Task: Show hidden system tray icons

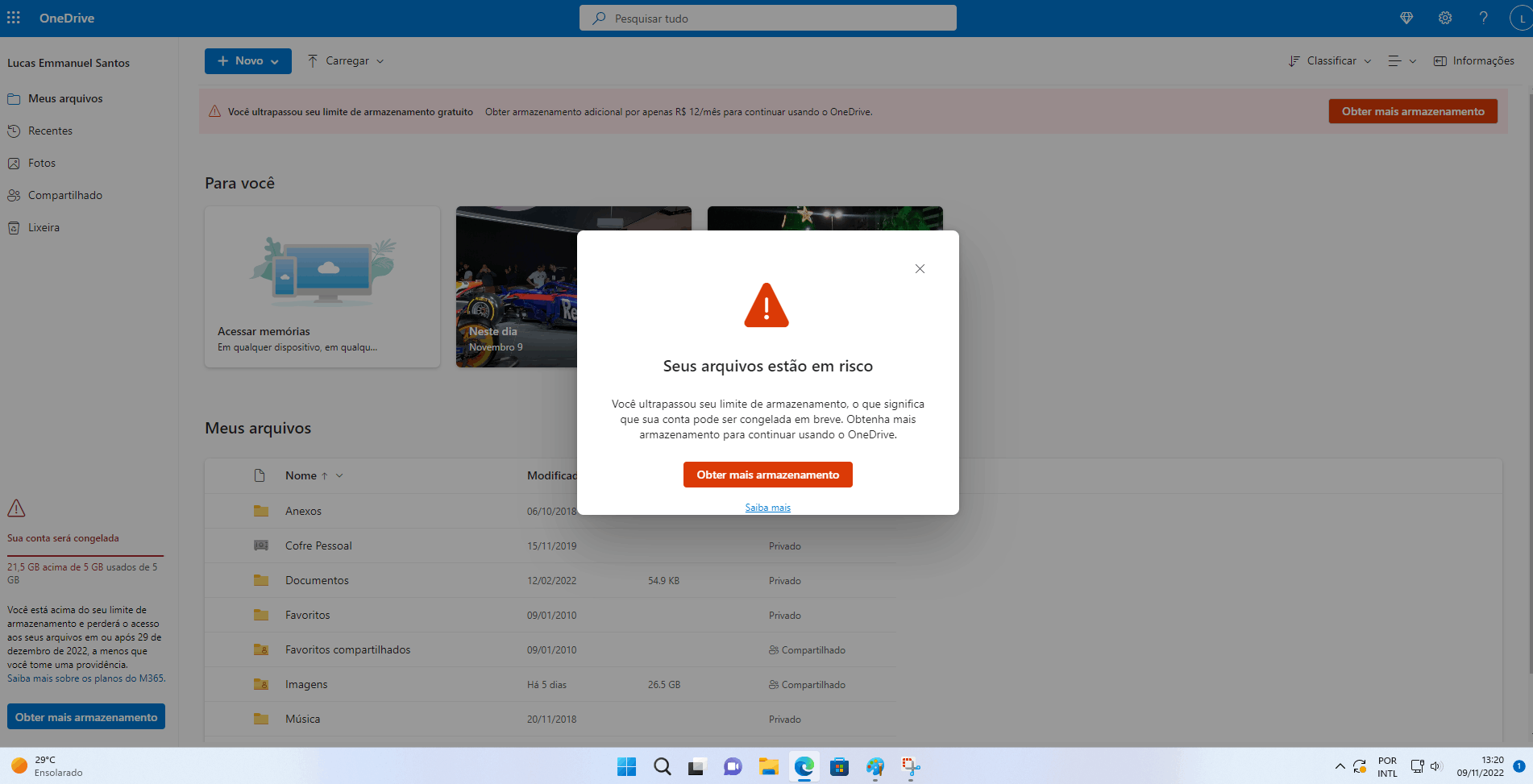Action: (1340, 766)
